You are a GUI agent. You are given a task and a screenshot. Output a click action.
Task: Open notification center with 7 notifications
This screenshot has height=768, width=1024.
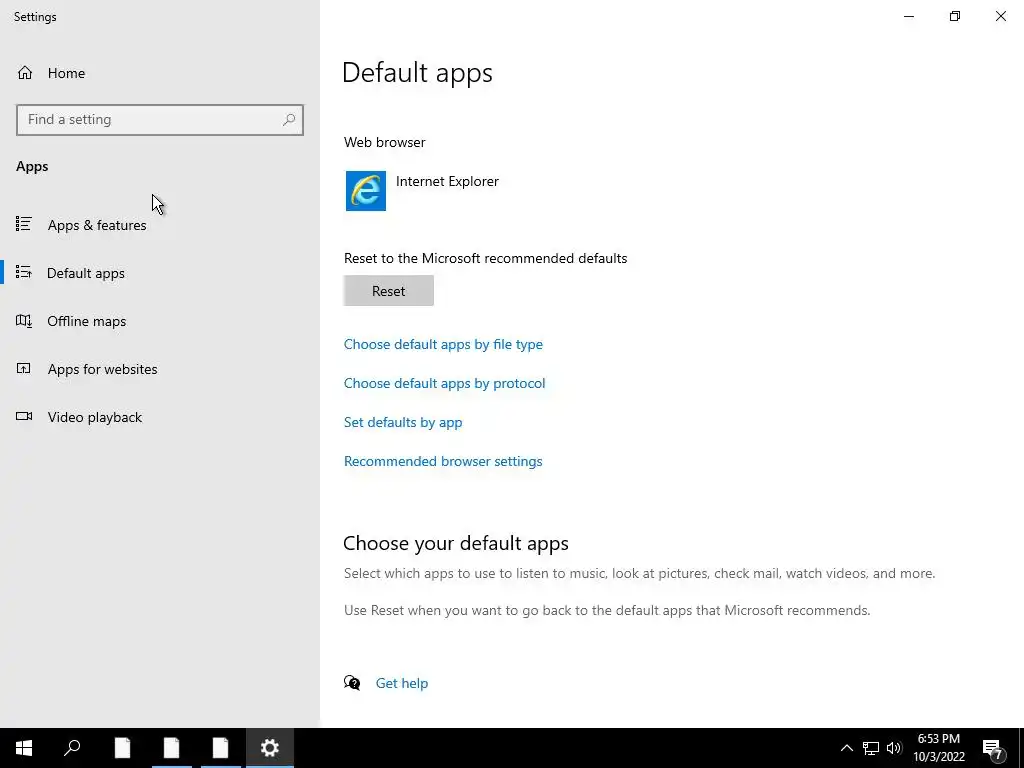[x=993, y=748]
